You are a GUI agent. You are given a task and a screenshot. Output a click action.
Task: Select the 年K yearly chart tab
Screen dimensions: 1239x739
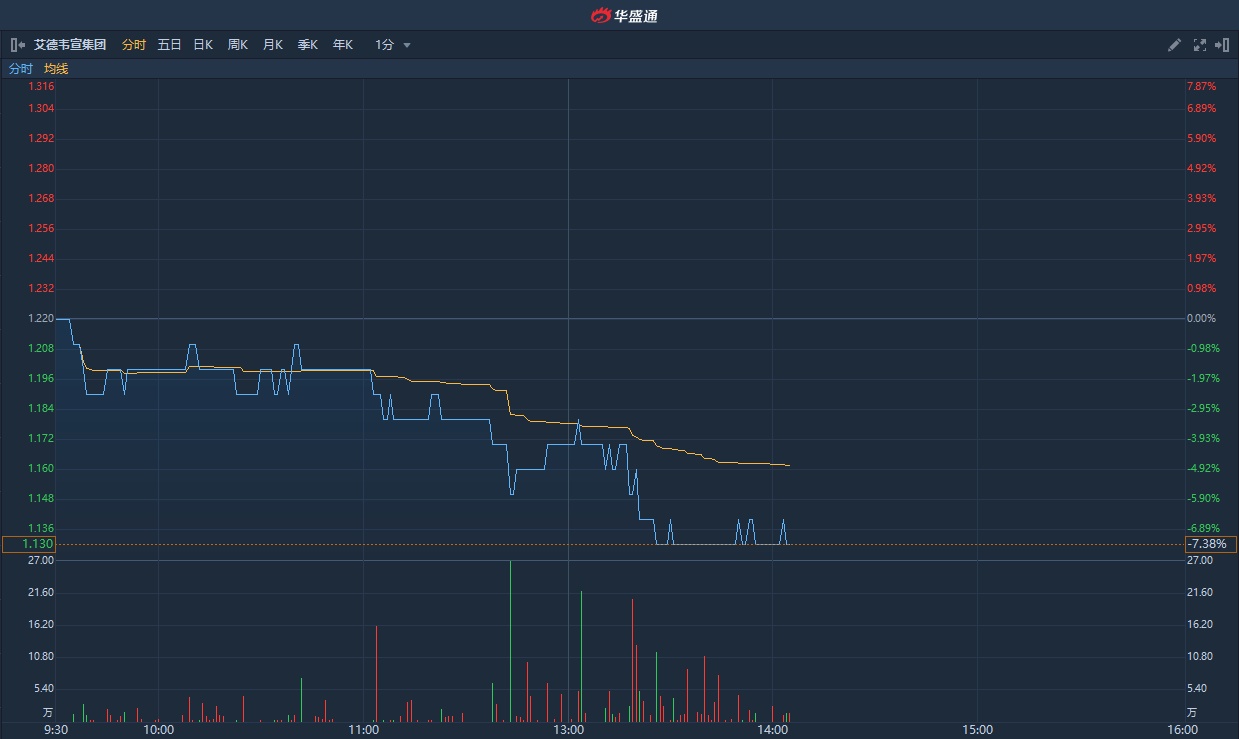343,45
